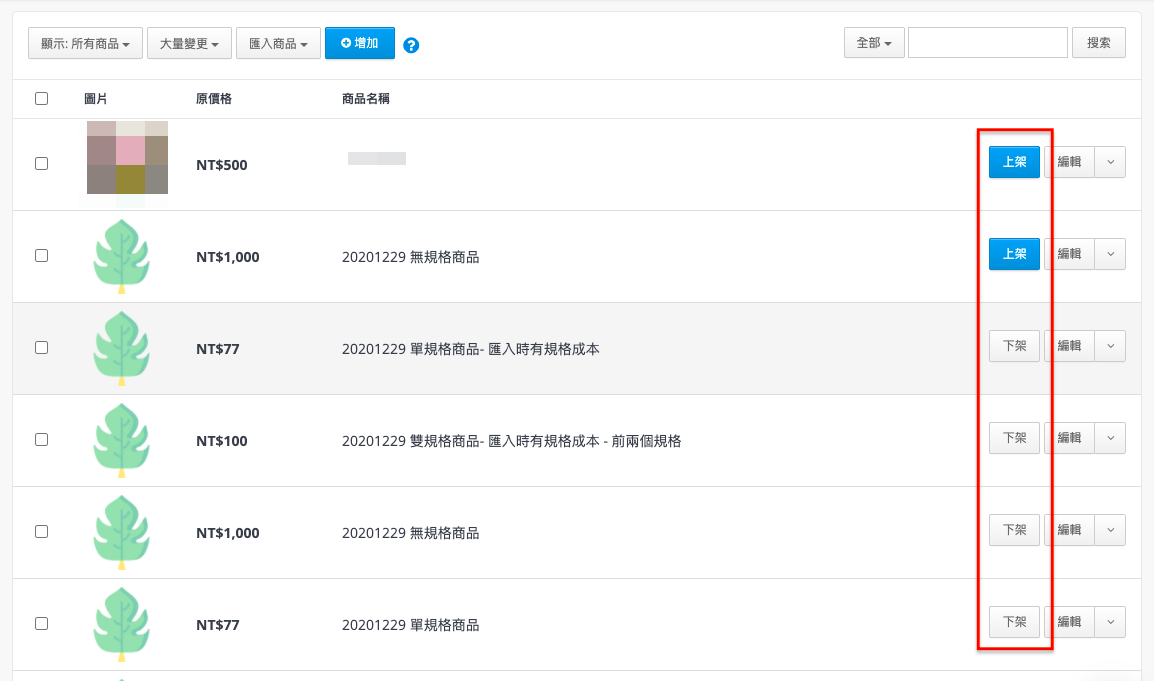1154x681 pixels.
Task: Click leaf image of 雙規格商品 NT$100 row
Action: coord(121,440)
